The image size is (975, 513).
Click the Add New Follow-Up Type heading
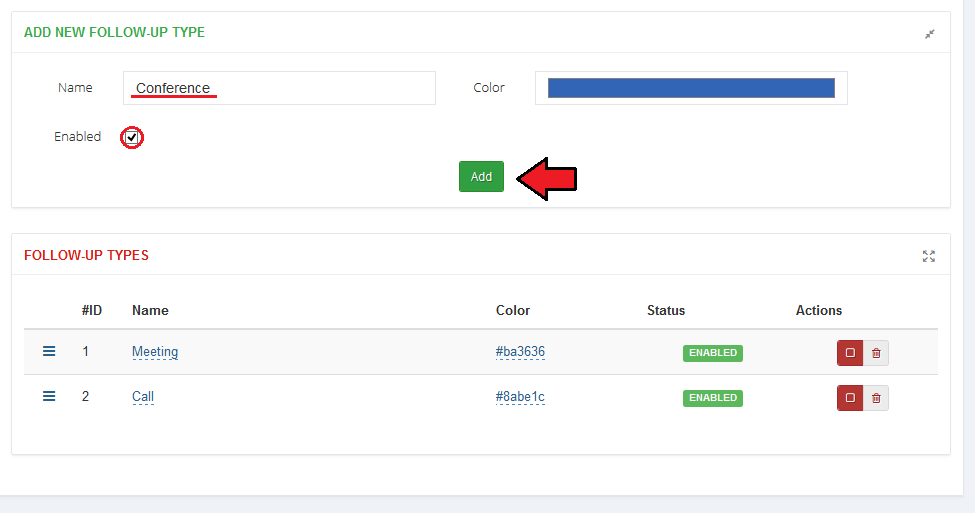[114, 32]
